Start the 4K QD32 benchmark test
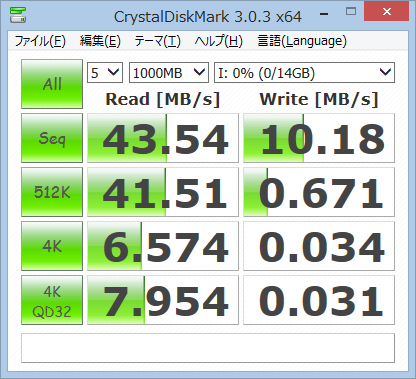The image size is (416, 379). [x=52, y=300]
